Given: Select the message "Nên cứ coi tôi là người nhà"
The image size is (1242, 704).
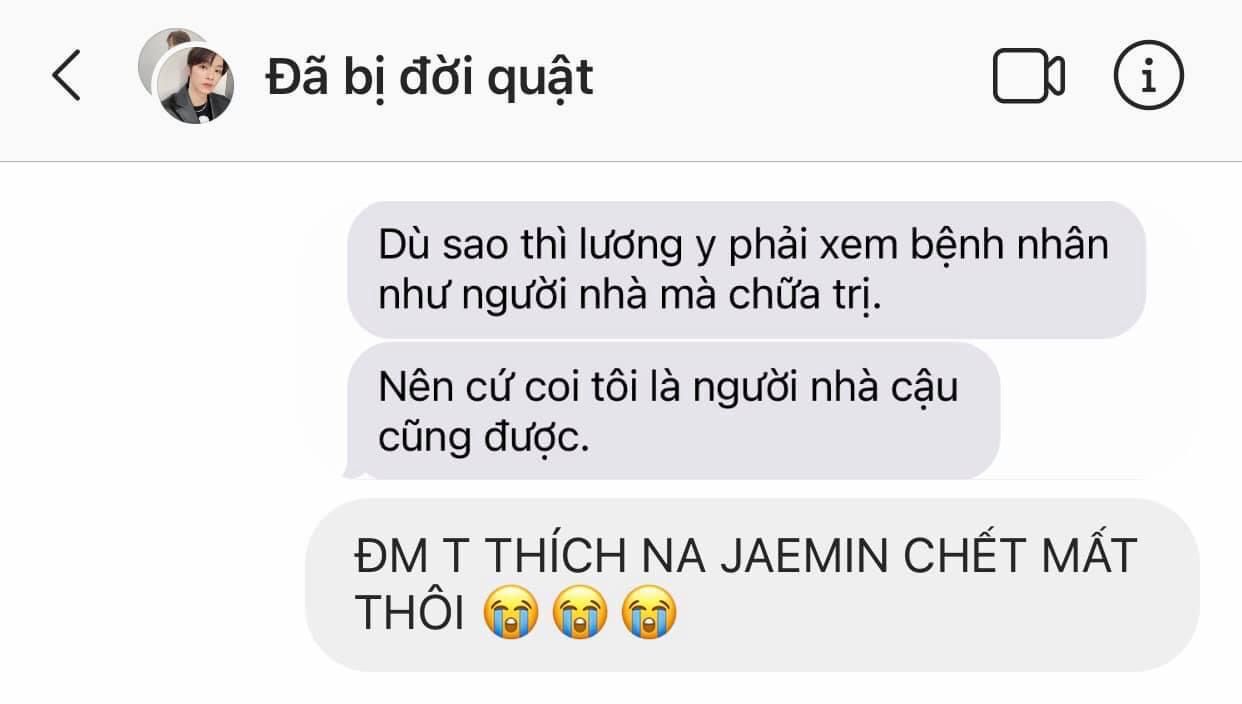Looking at the screenshot, I should coord(673,410).
